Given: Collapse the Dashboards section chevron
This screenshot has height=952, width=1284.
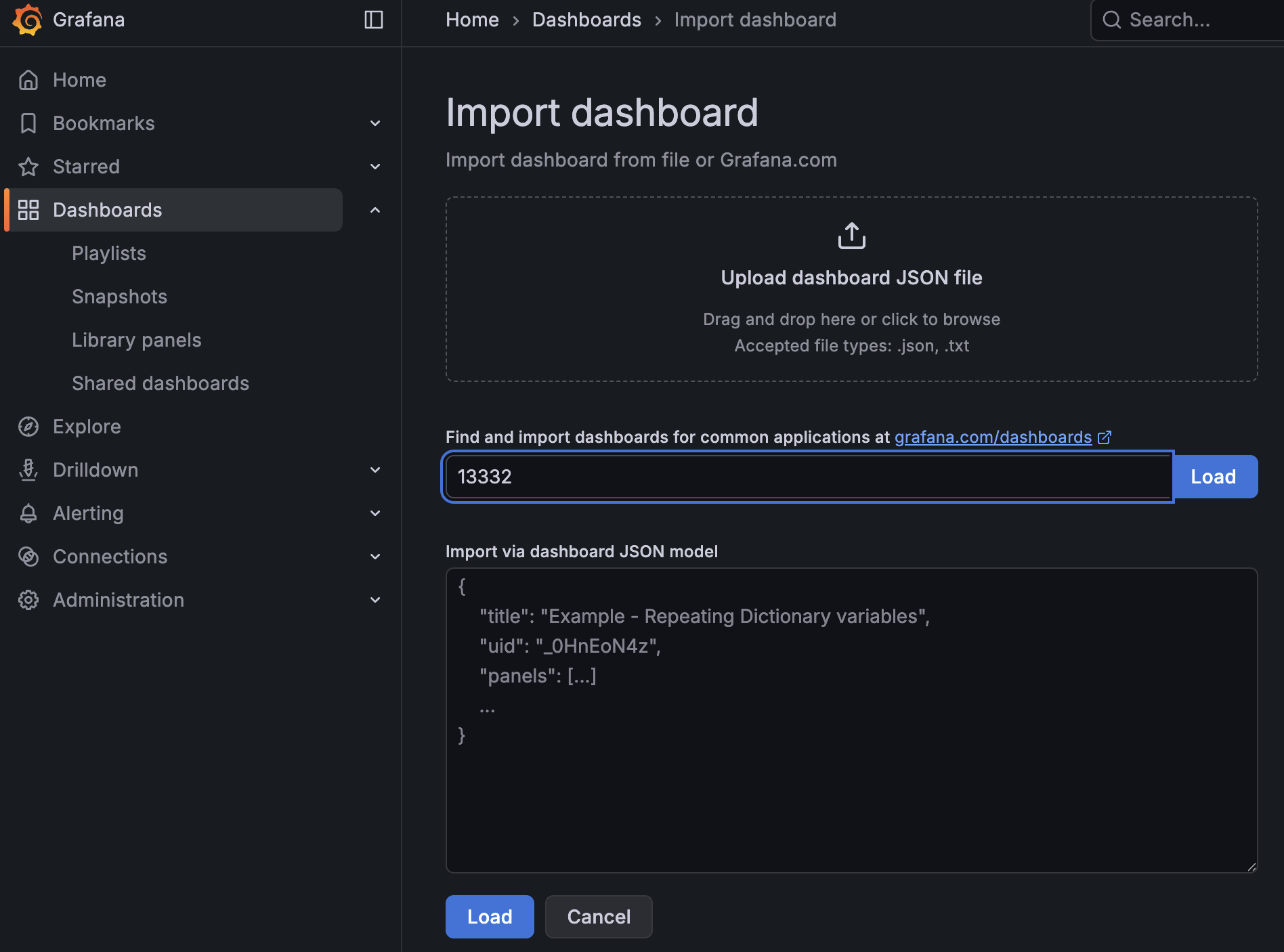Looking at the screenshot, I should 375,210.
